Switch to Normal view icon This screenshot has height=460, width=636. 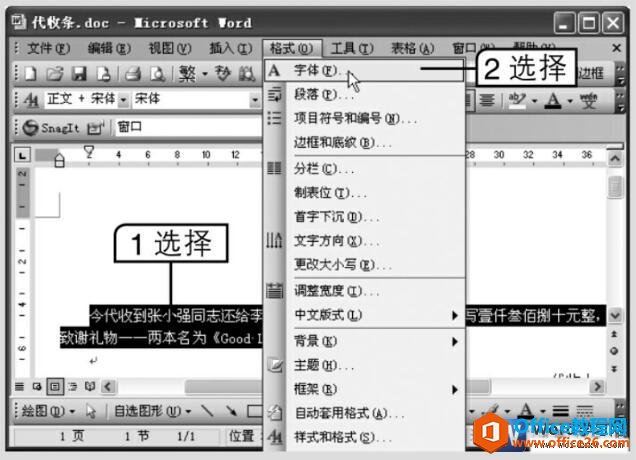(19, 386)
